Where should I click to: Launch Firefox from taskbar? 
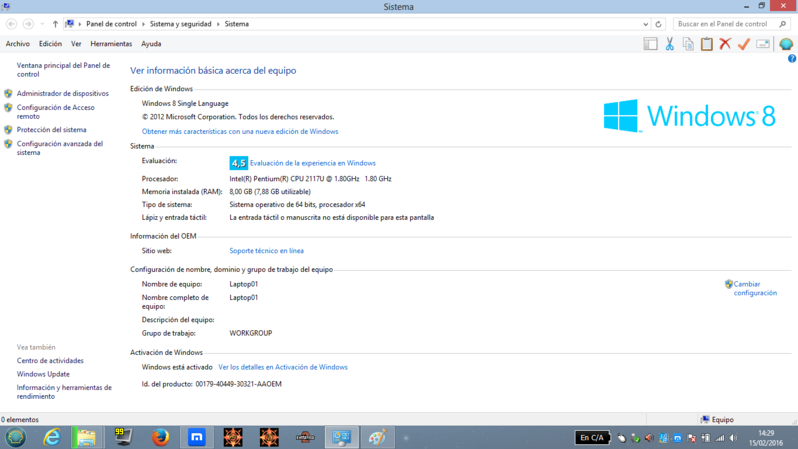pyautogui.click(x=160, y=437)
